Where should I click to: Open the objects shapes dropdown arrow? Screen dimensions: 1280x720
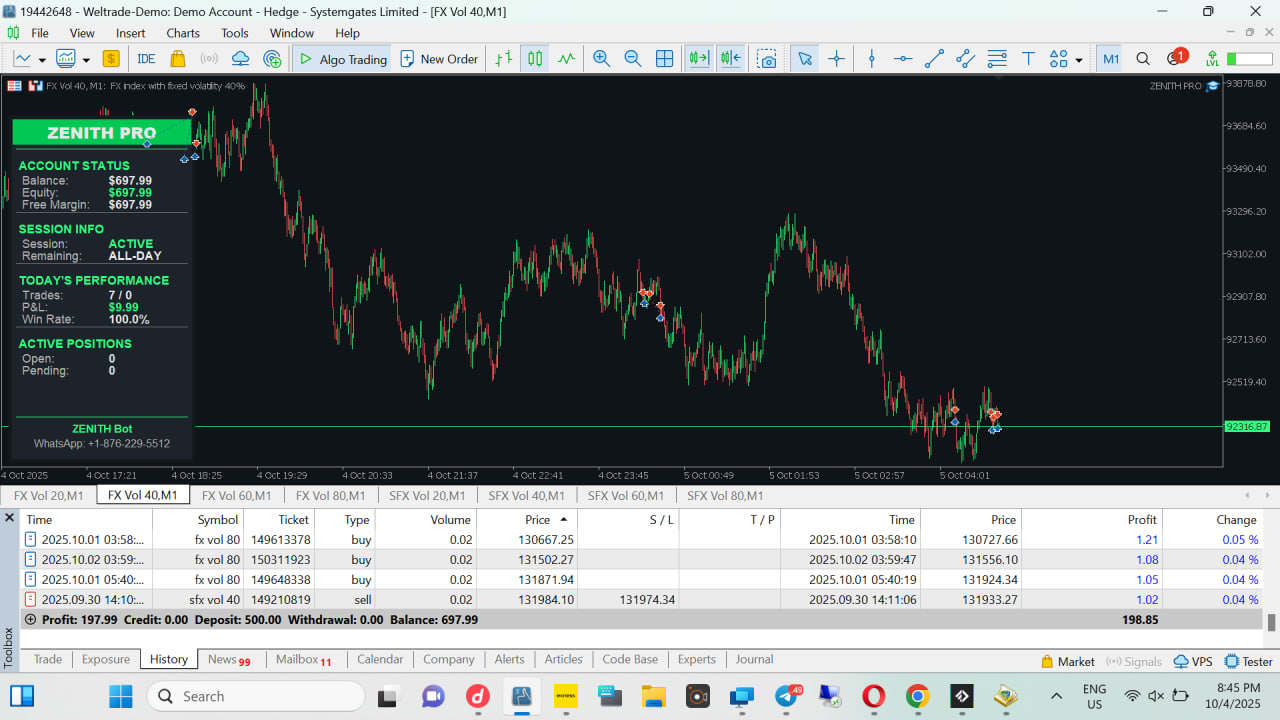(x=1079, y=60)
